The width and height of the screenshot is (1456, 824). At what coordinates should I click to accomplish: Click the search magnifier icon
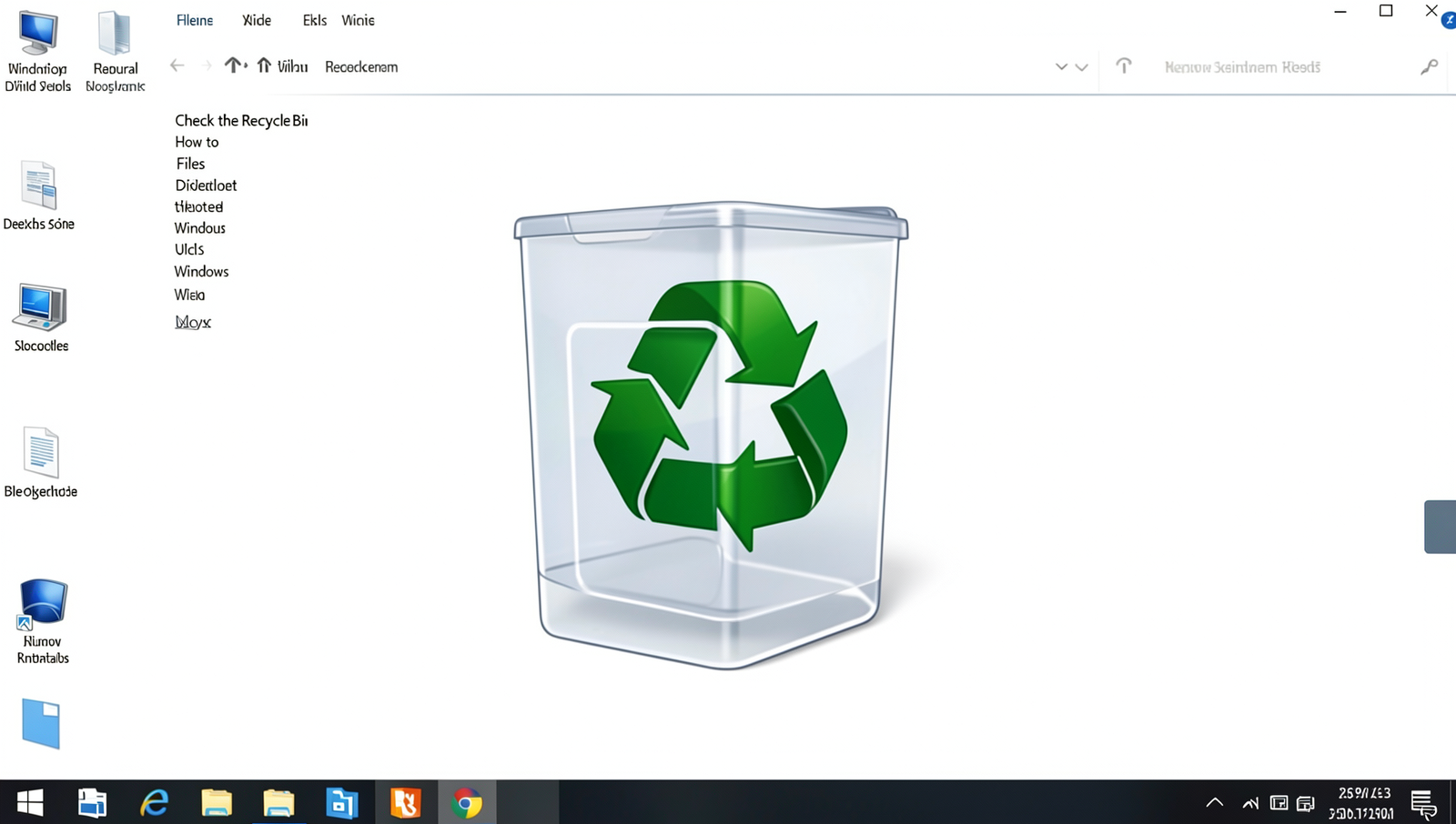[x=1429, y=67]
